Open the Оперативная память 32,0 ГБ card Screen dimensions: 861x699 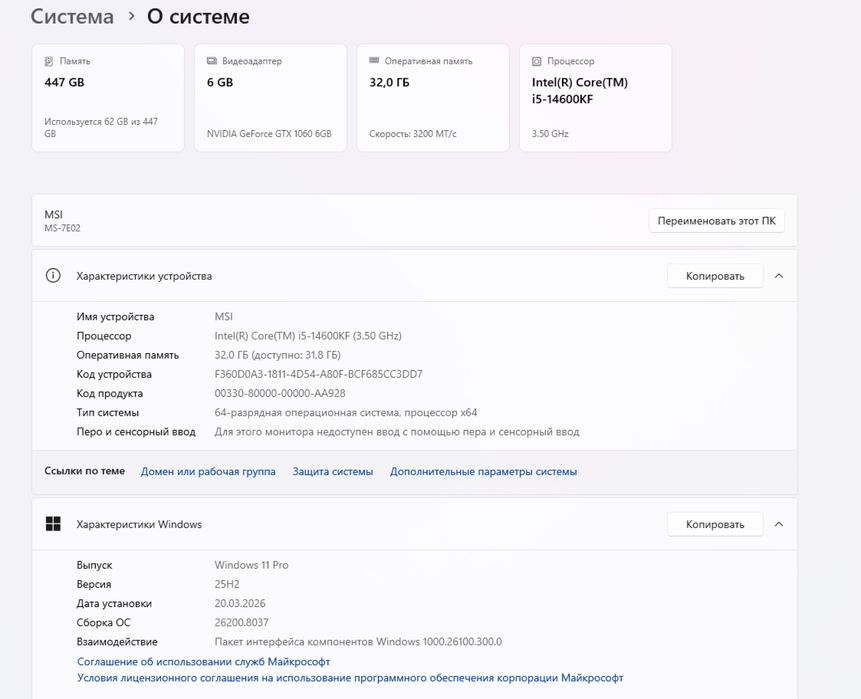click(x=433, y=98)
